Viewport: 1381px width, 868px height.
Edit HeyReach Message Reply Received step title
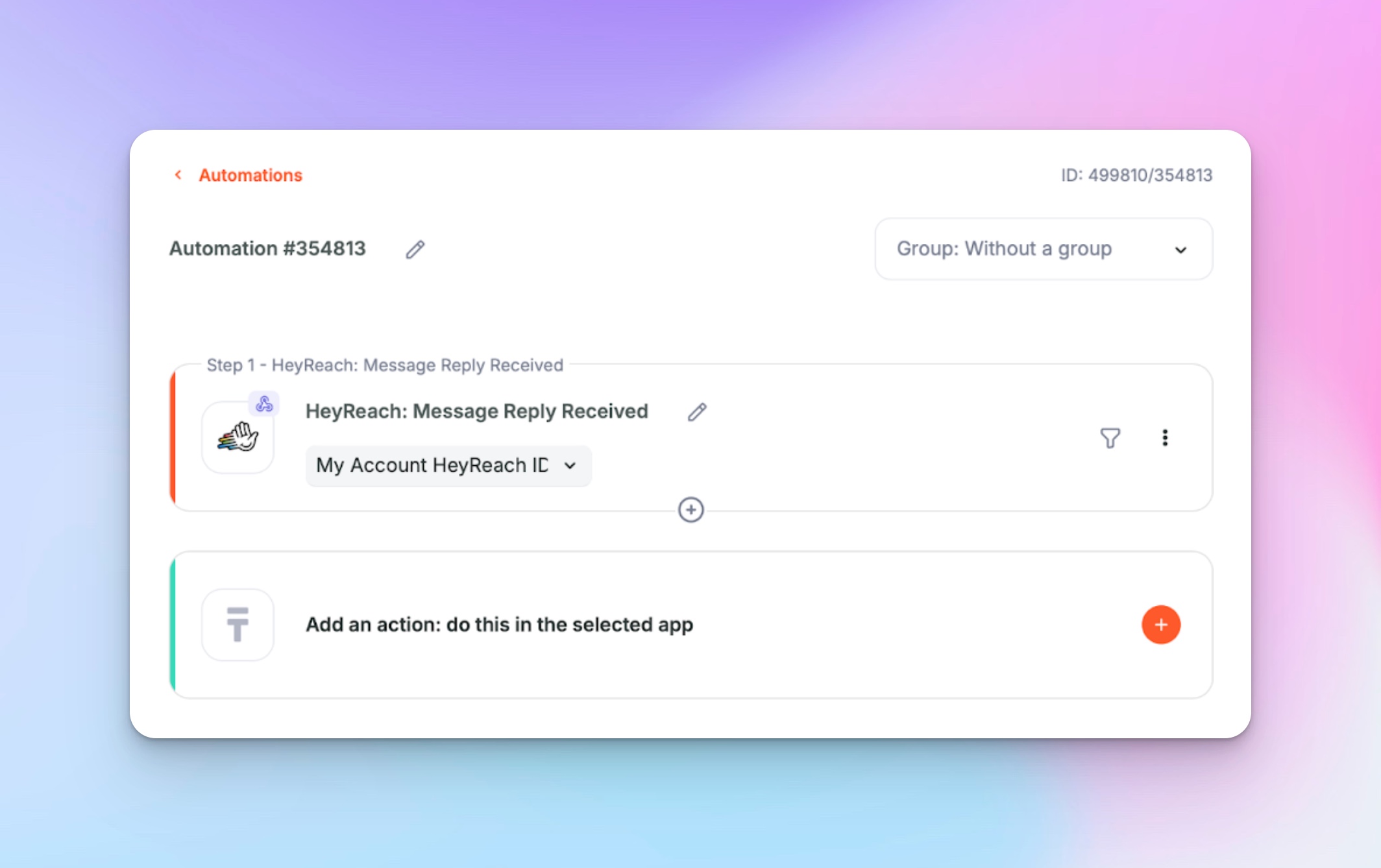[697, 412]
